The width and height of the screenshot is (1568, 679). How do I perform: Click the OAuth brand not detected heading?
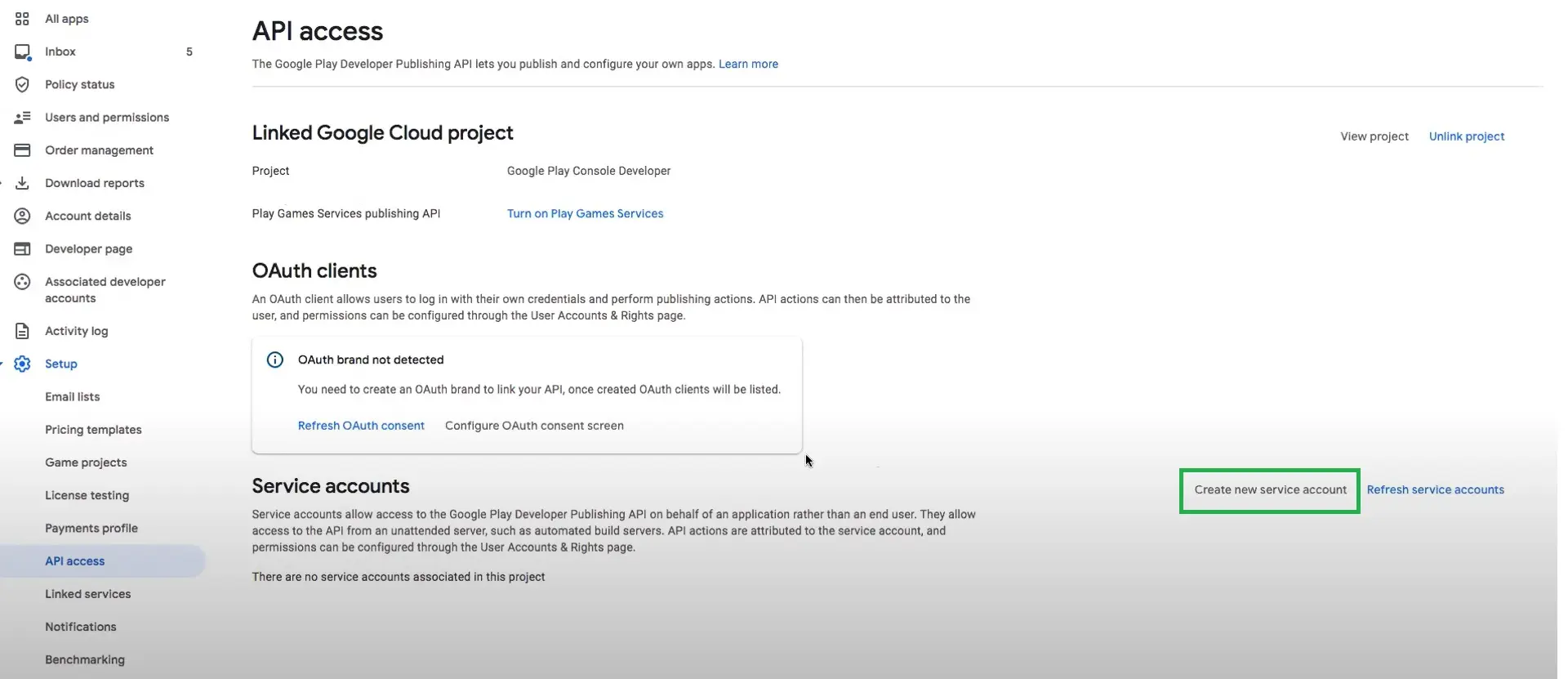click(371, 360)
